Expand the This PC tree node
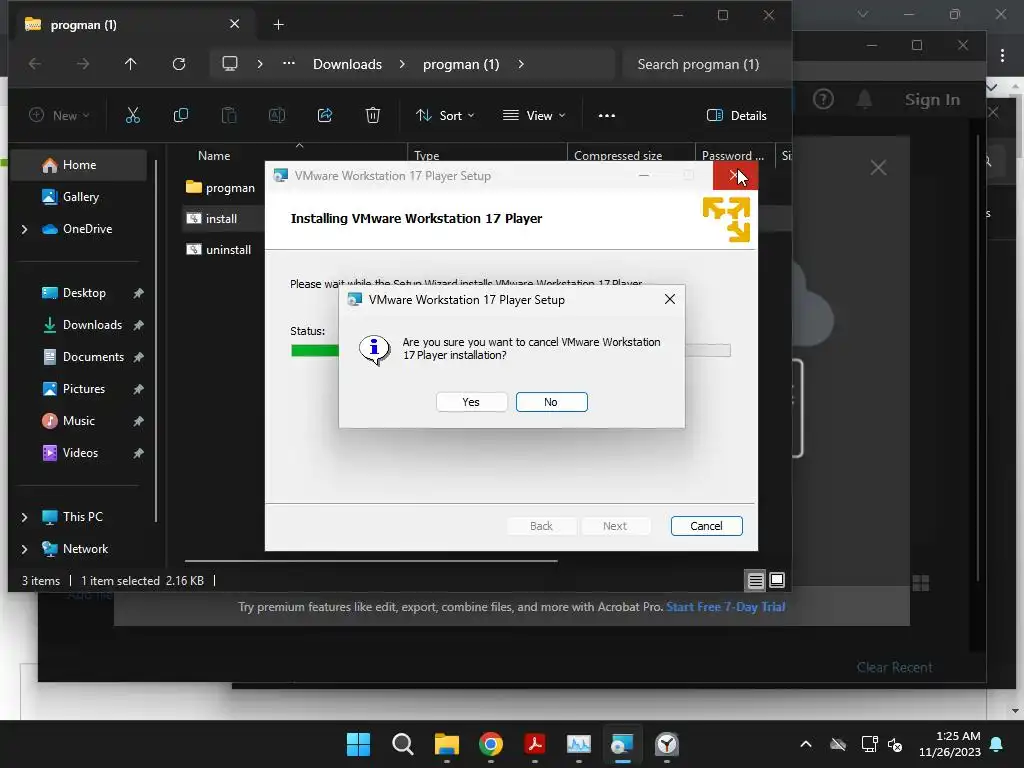 [x=24, y=517]
